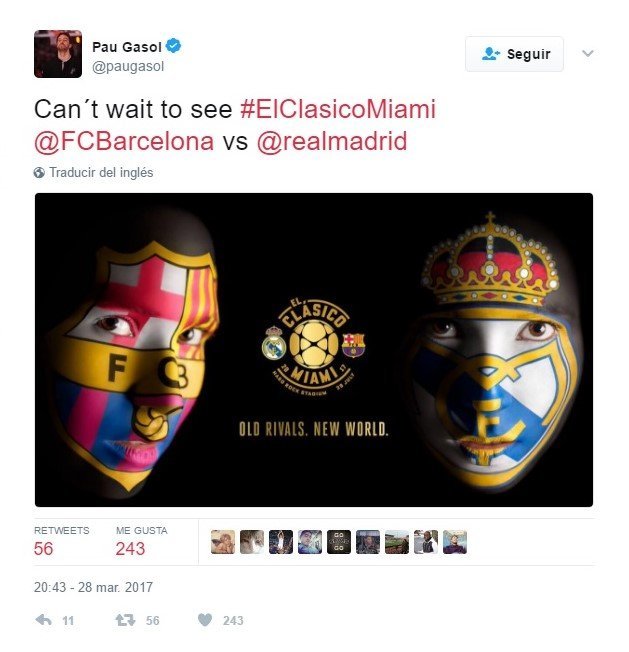Open Pau Gasol's profile picture
This screenshot has width=629, height=652.
[x=58, y=54]
